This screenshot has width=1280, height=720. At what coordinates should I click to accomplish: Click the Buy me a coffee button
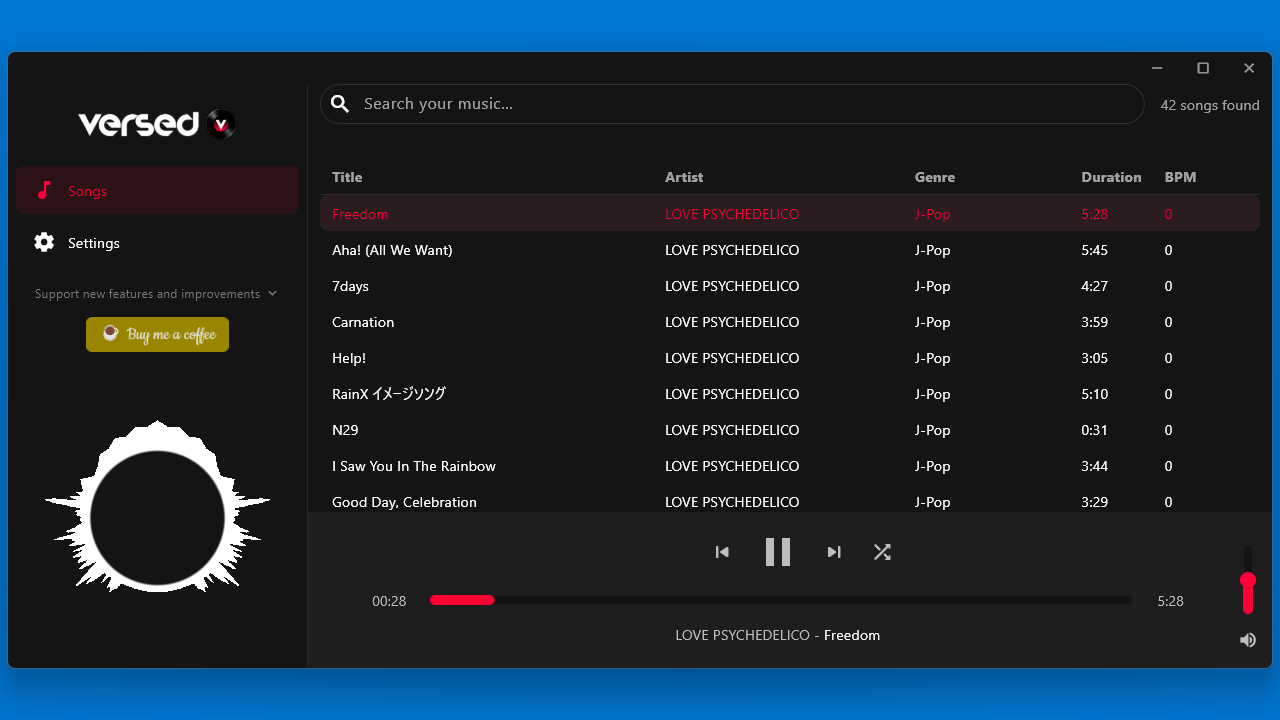pos(157,334)
